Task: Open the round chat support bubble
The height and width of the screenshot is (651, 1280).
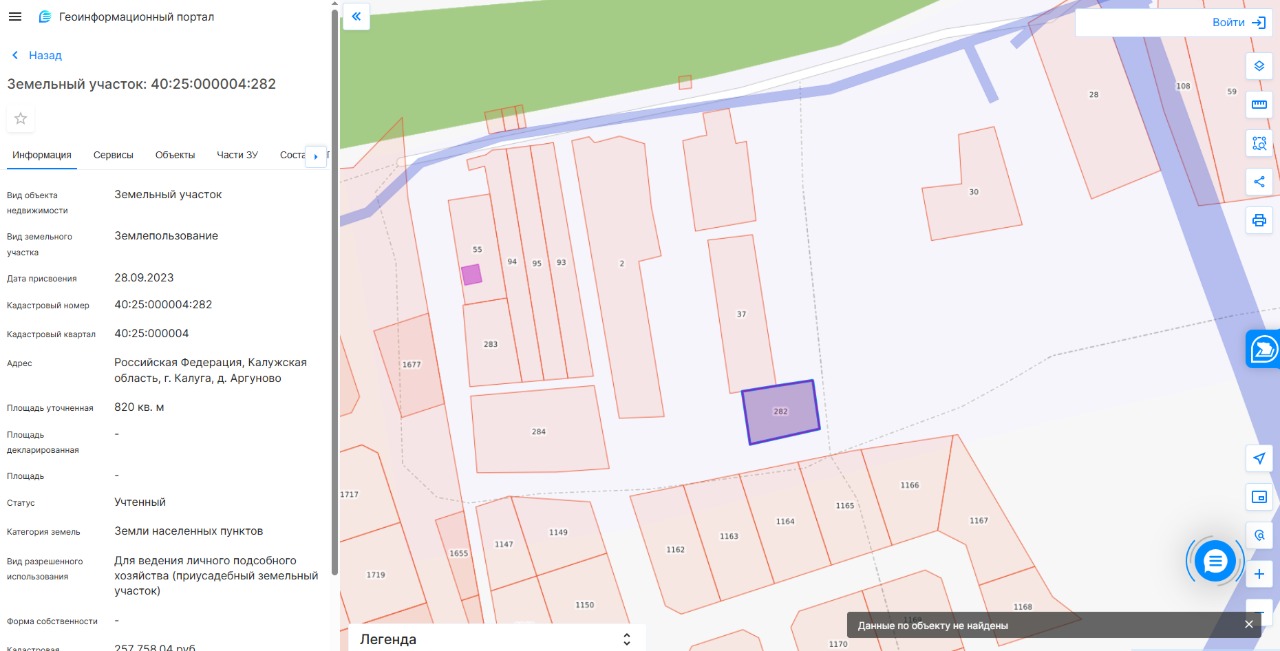Action: [1215, 561]
